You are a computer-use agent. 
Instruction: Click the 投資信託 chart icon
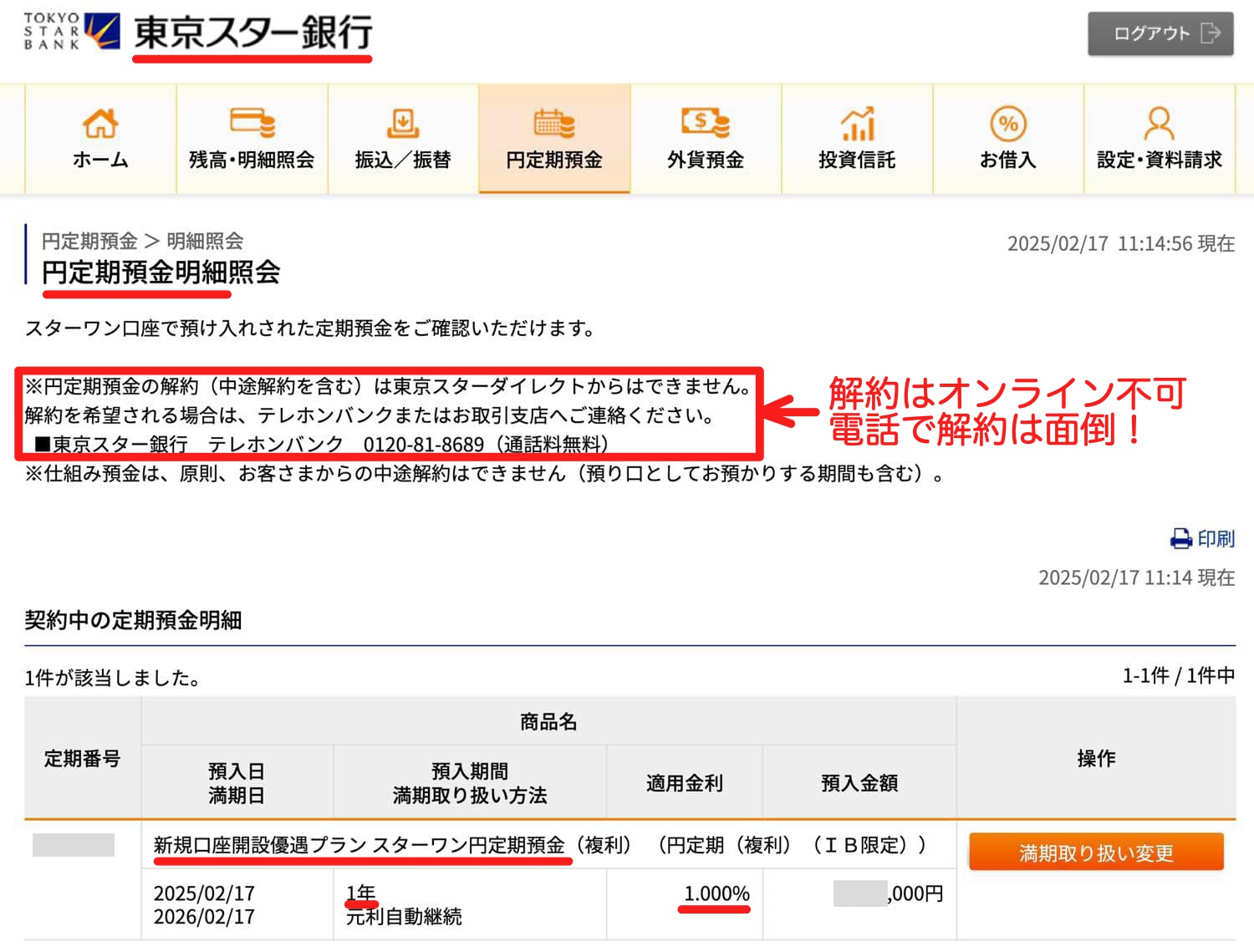click(858, 124)
